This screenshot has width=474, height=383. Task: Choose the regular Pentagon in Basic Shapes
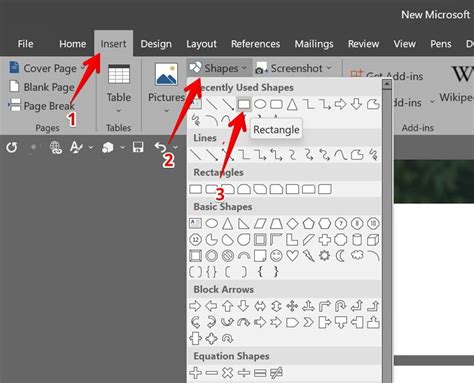[x=309, y=223]
